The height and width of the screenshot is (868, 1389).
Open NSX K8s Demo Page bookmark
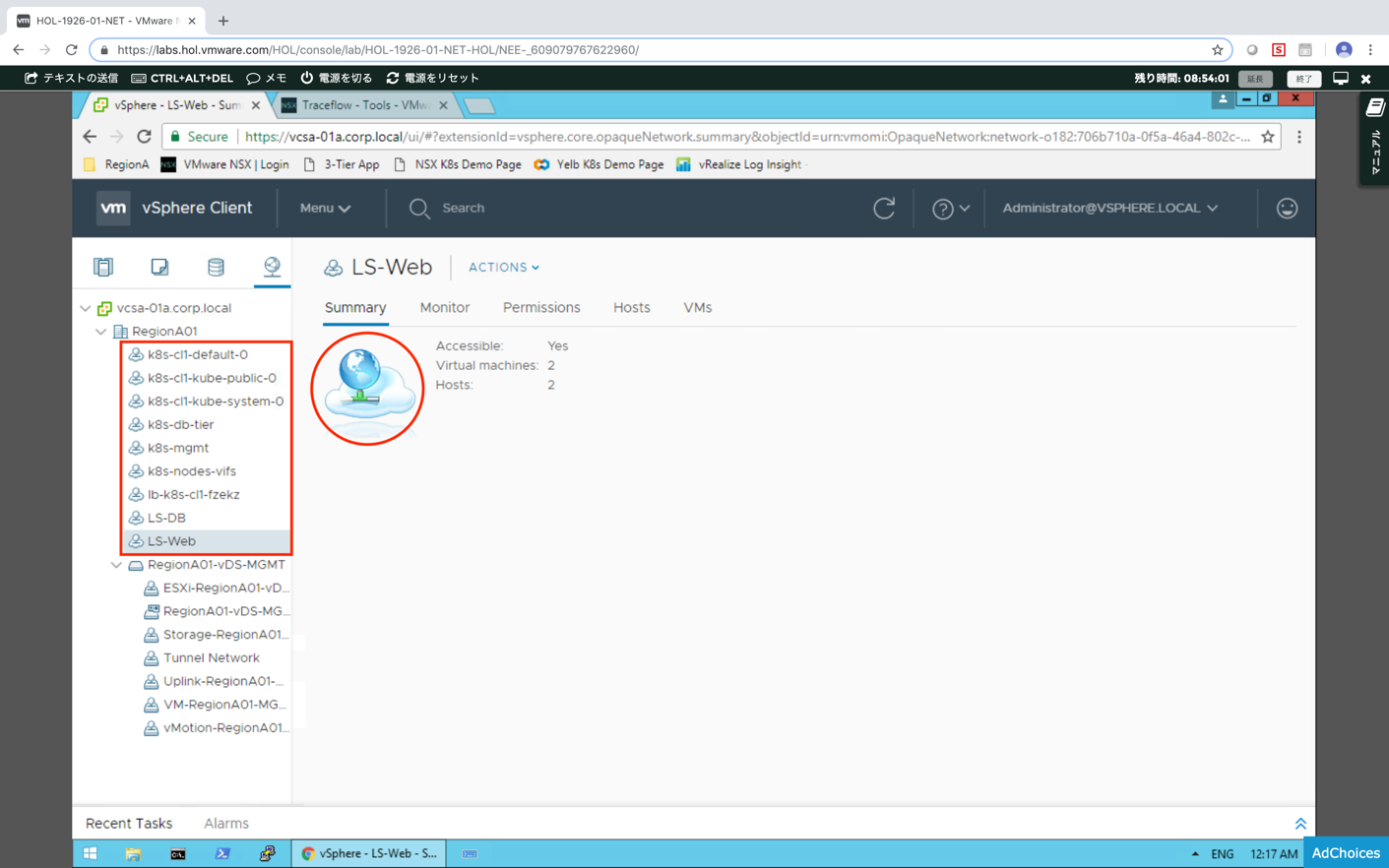click(x=457, y=164)
